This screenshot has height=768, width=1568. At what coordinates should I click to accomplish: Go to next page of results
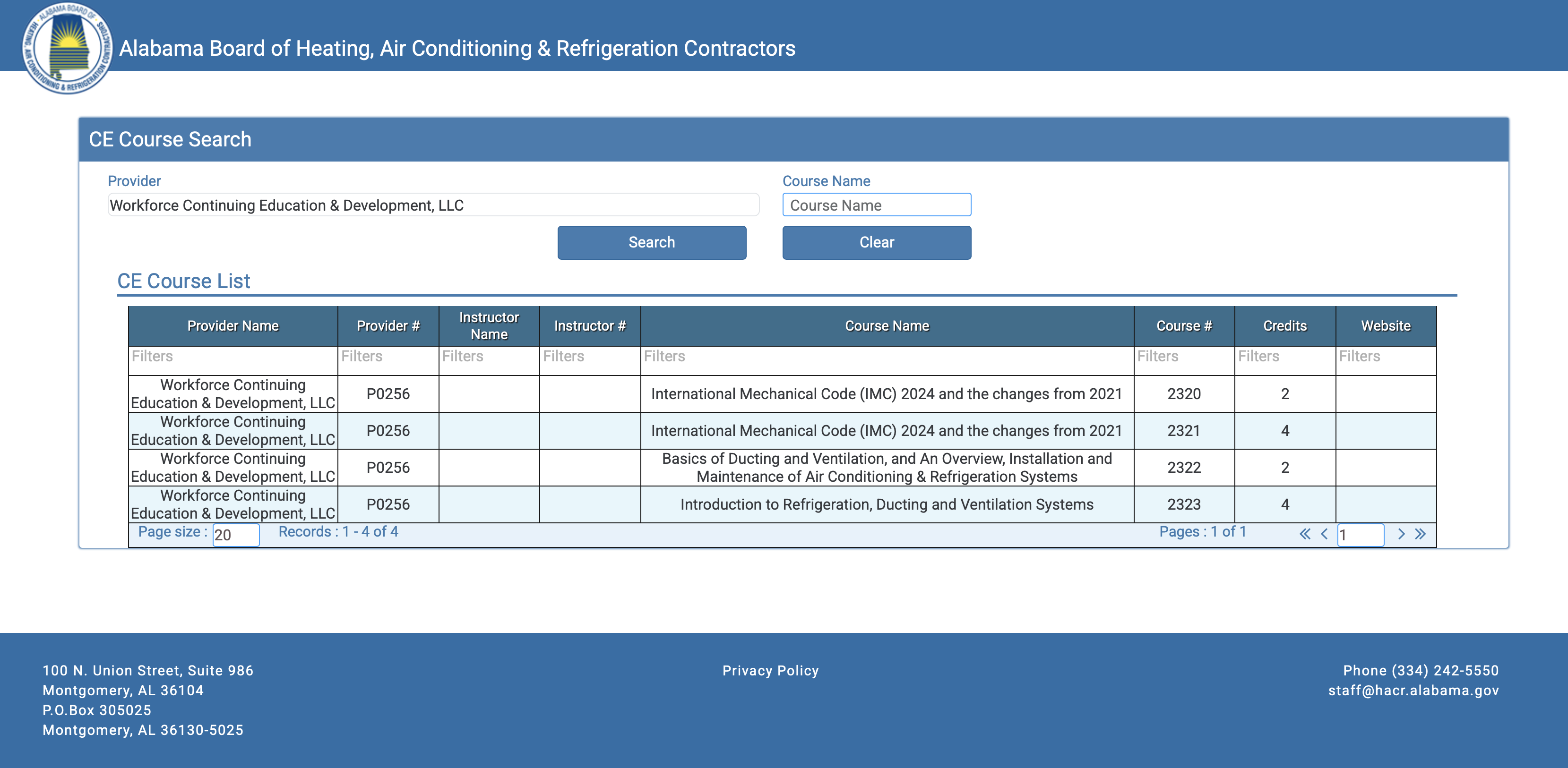click(x=1401, y=534)
